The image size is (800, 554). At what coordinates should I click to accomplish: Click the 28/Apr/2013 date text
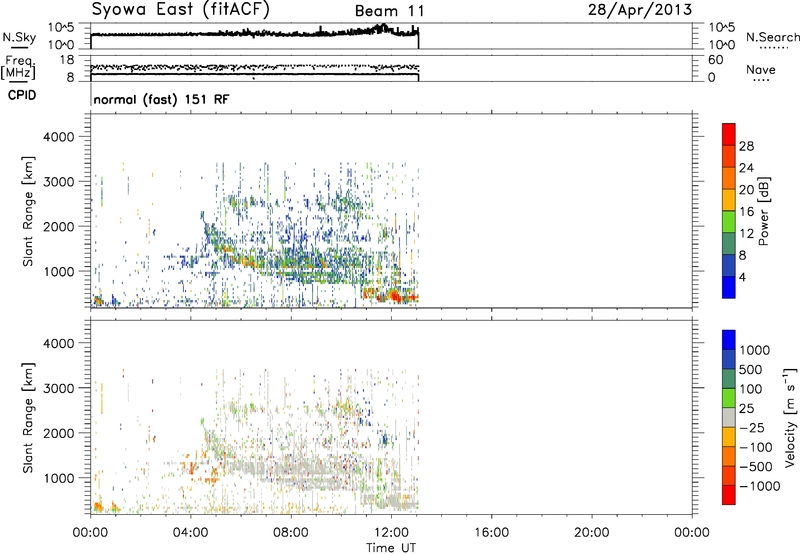tap(640, 10)
